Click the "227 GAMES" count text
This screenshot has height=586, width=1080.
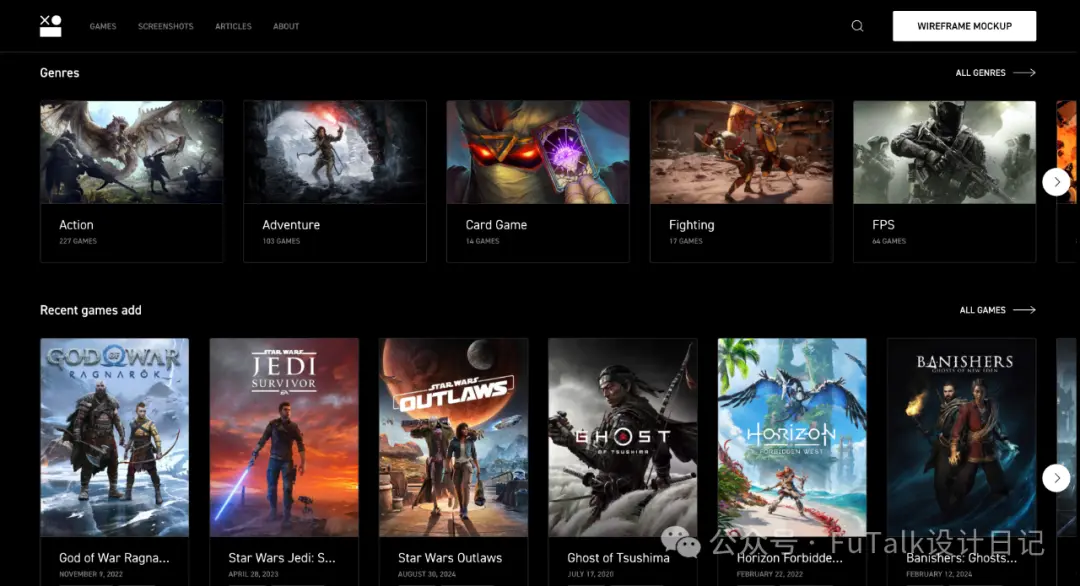[78, 241]
